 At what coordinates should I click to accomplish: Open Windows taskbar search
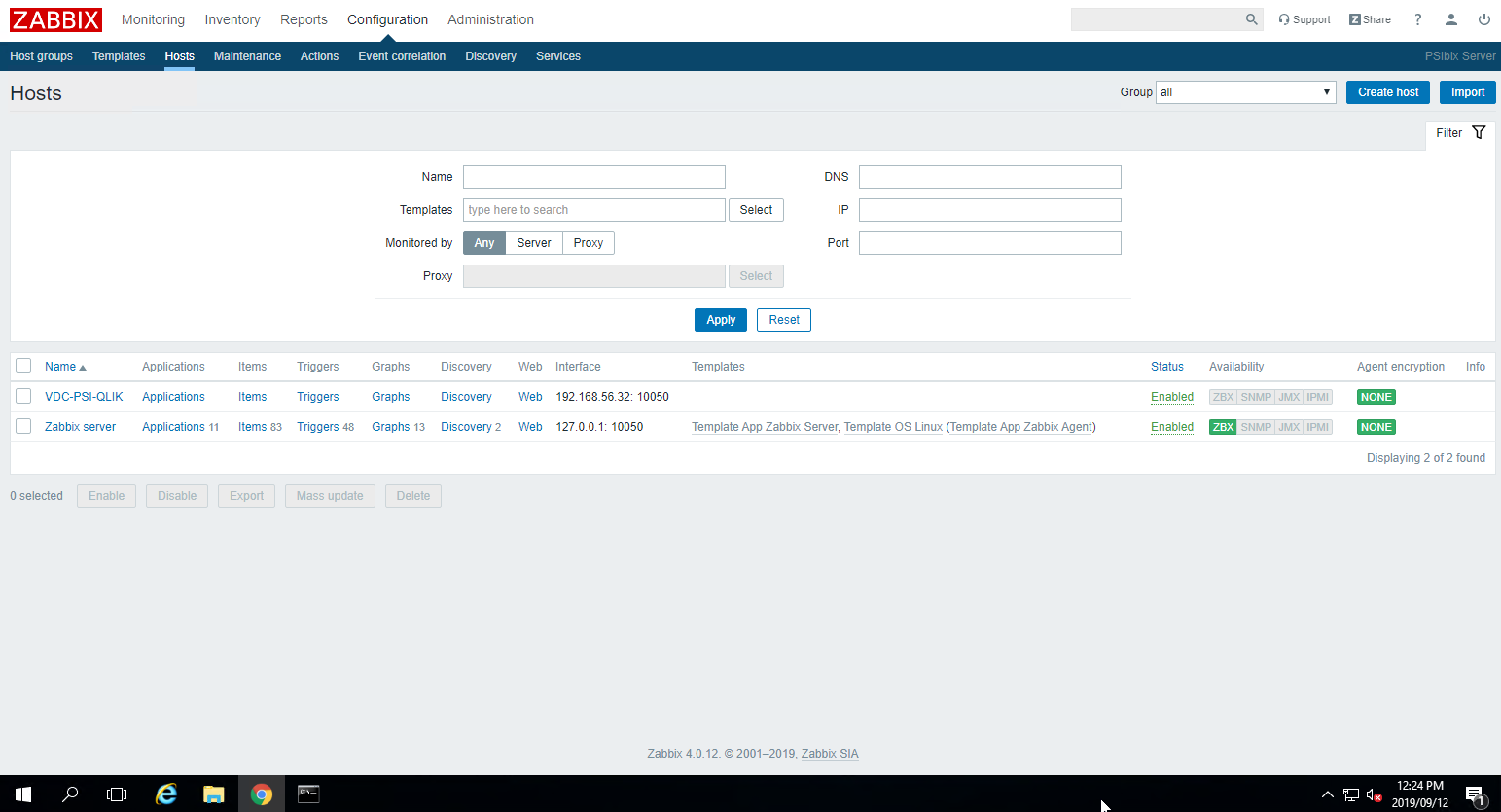coord(70,794)
